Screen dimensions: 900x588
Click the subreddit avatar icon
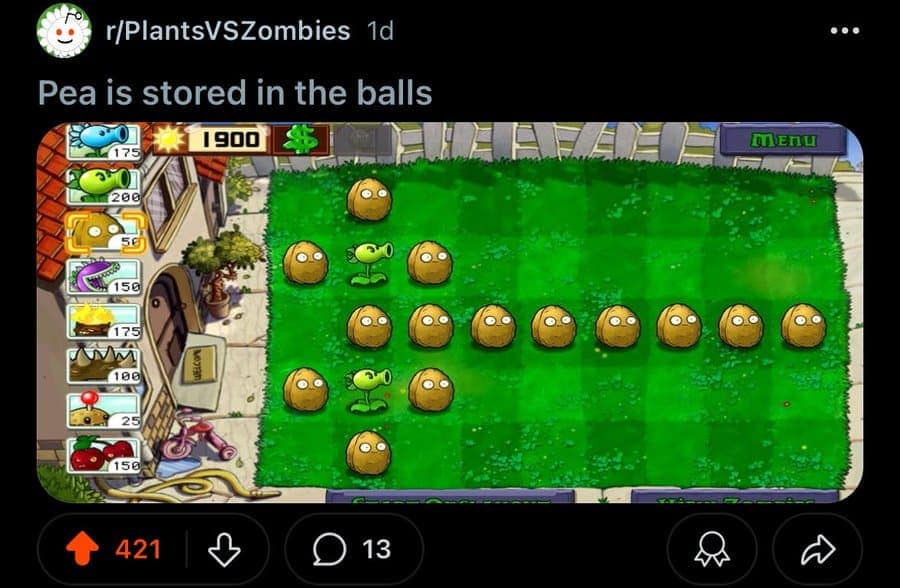[64, 30]
